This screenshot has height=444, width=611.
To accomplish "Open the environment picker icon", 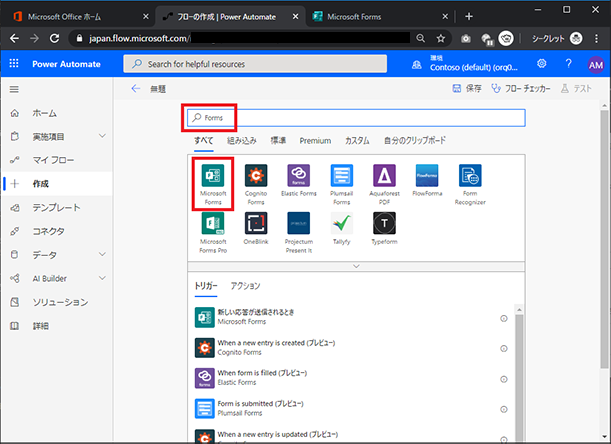I will pyautogui.click(x=417, y=65).
